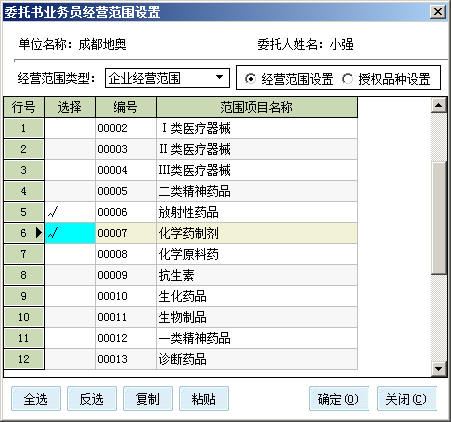451x422 pixels.
Task: Click the 复制 button
Action: pos(148,399)
